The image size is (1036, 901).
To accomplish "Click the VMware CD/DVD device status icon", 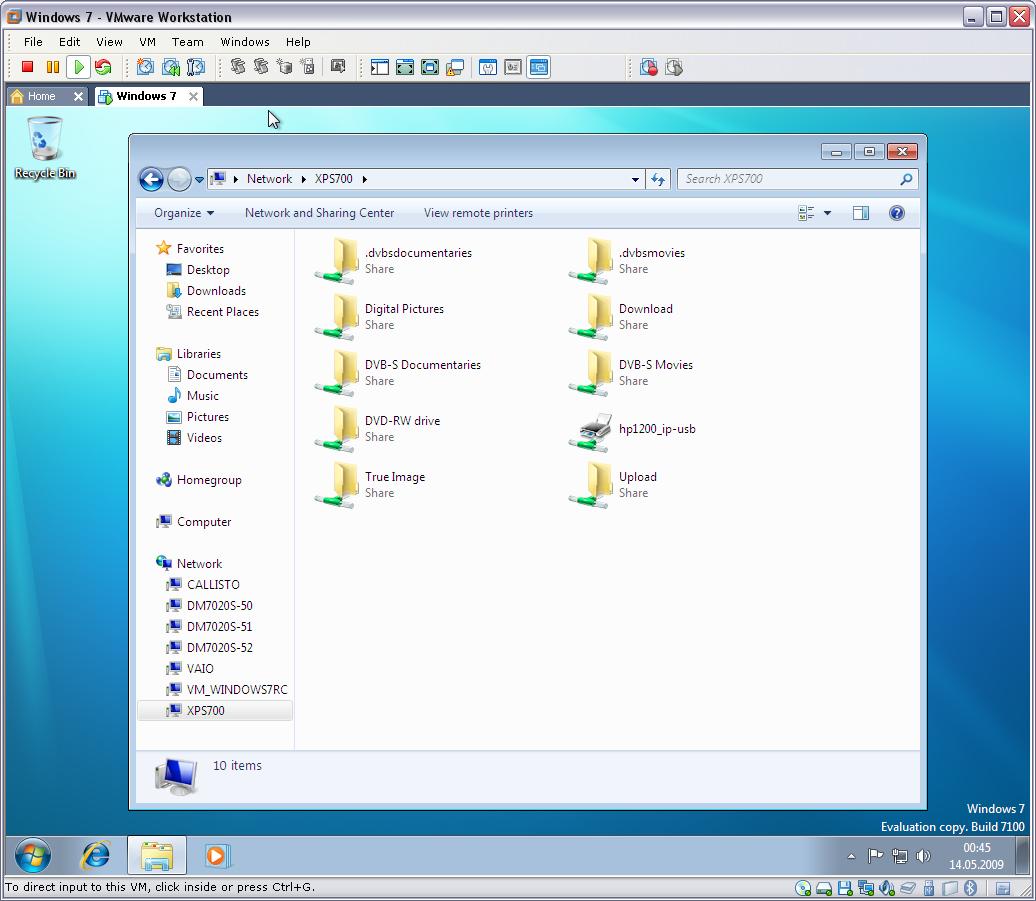I will pyautogui.click(x=803, y=888).
